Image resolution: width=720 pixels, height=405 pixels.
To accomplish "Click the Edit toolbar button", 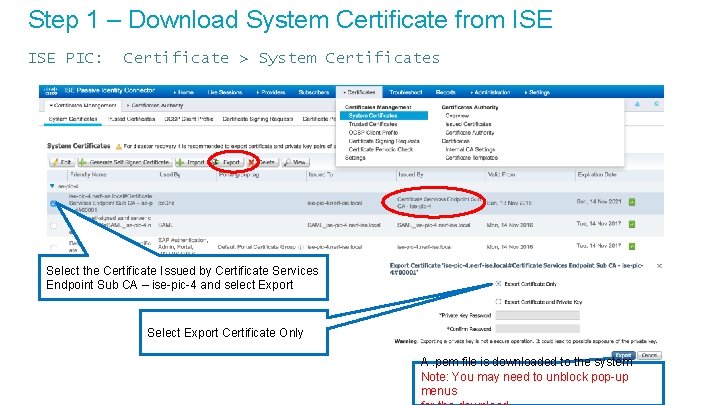I will (62, 162).
